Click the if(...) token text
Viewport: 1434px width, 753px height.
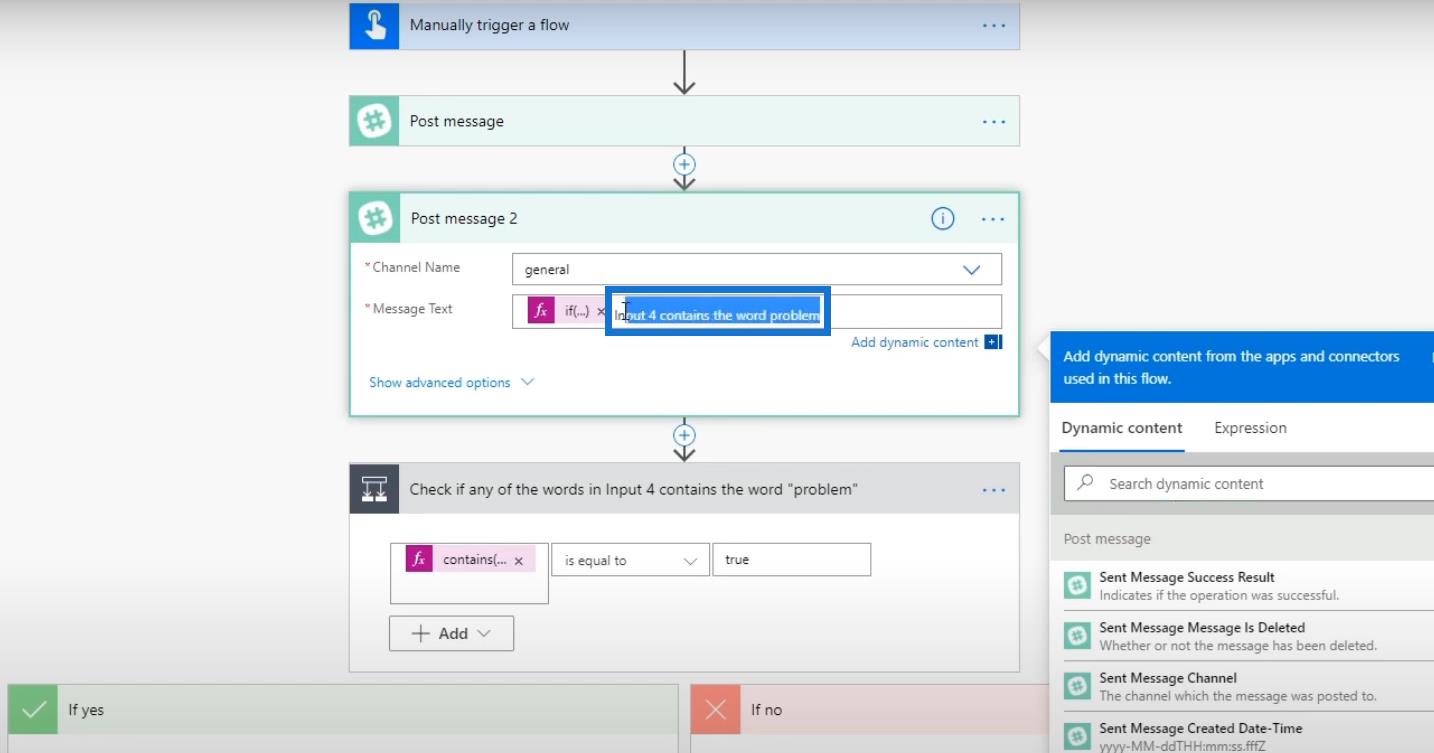click(577, 311)
